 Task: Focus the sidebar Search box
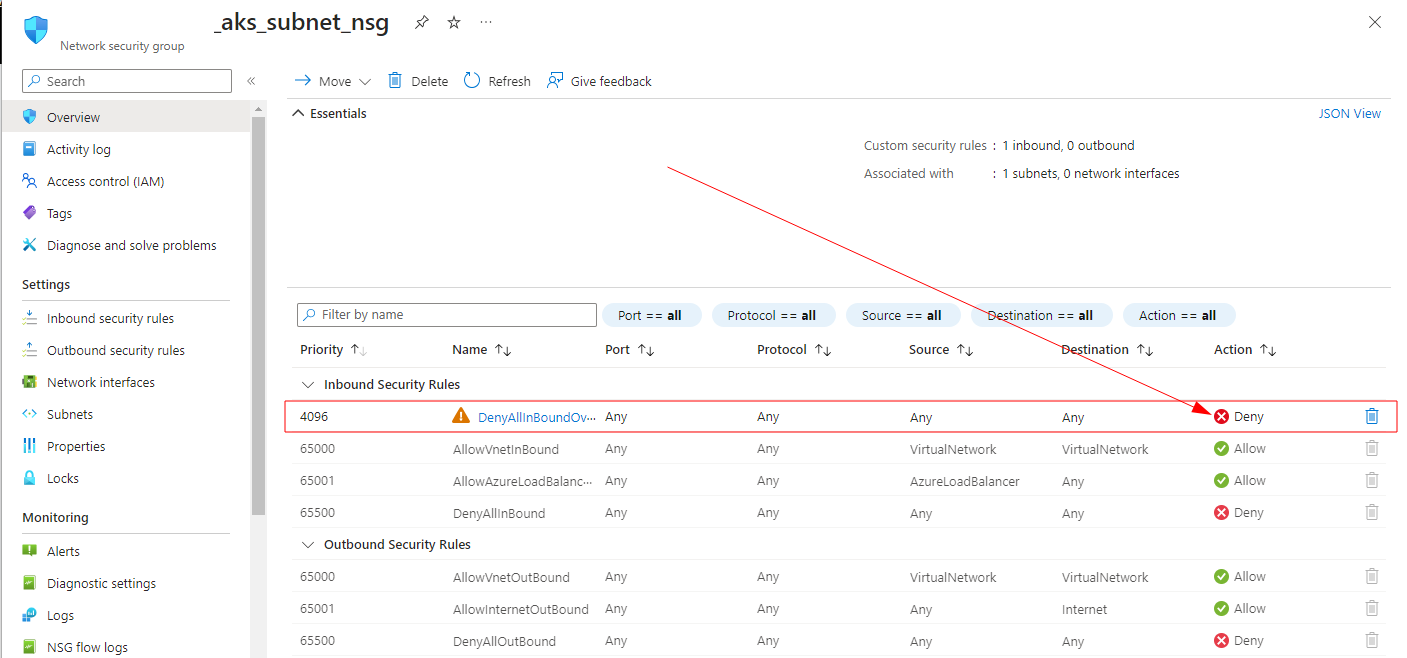coord(127,81)
